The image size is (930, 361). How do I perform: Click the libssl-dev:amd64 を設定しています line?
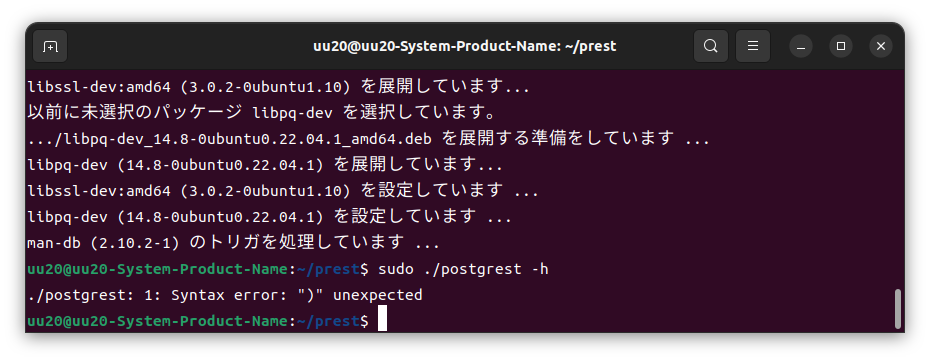coord(283,191)
